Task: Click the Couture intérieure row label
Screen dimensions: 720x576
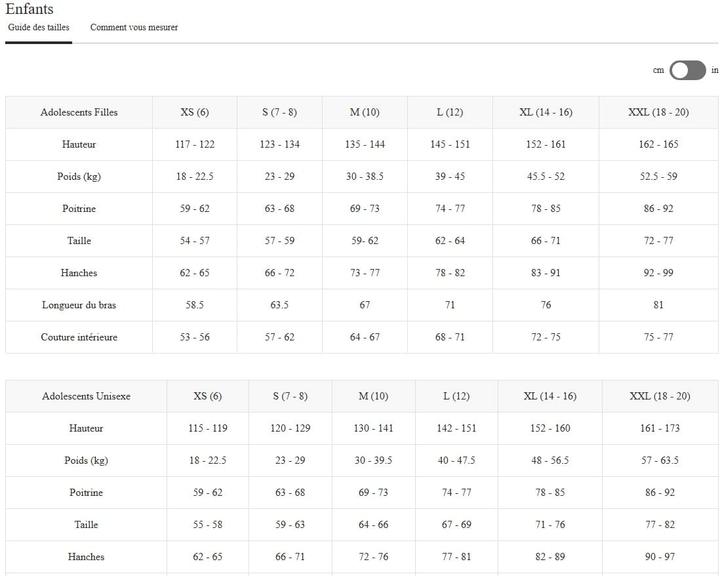Action: coord(79,337)
